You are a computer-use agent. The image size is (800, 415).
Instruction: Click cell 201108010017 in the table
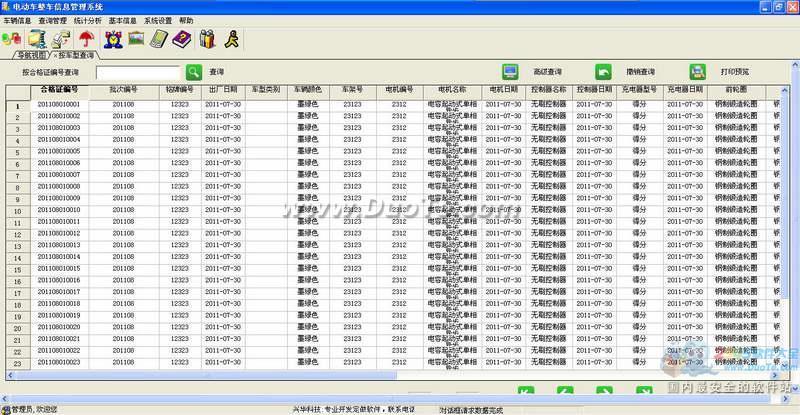click(x=59, y=292)
